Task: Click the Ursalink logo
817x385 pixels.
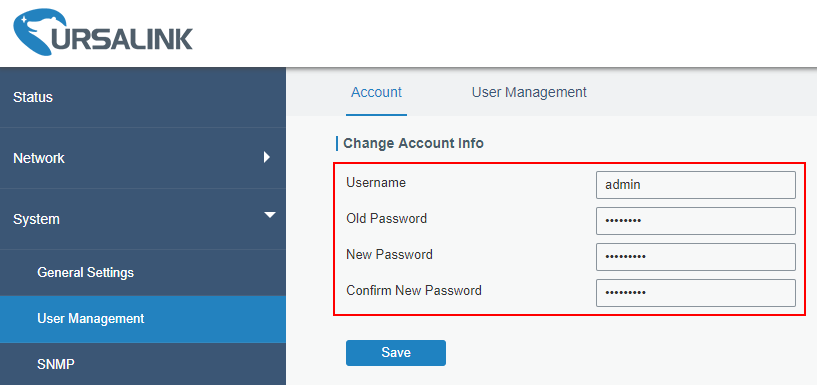Action: pyautogui.click(x=103, y=33)
